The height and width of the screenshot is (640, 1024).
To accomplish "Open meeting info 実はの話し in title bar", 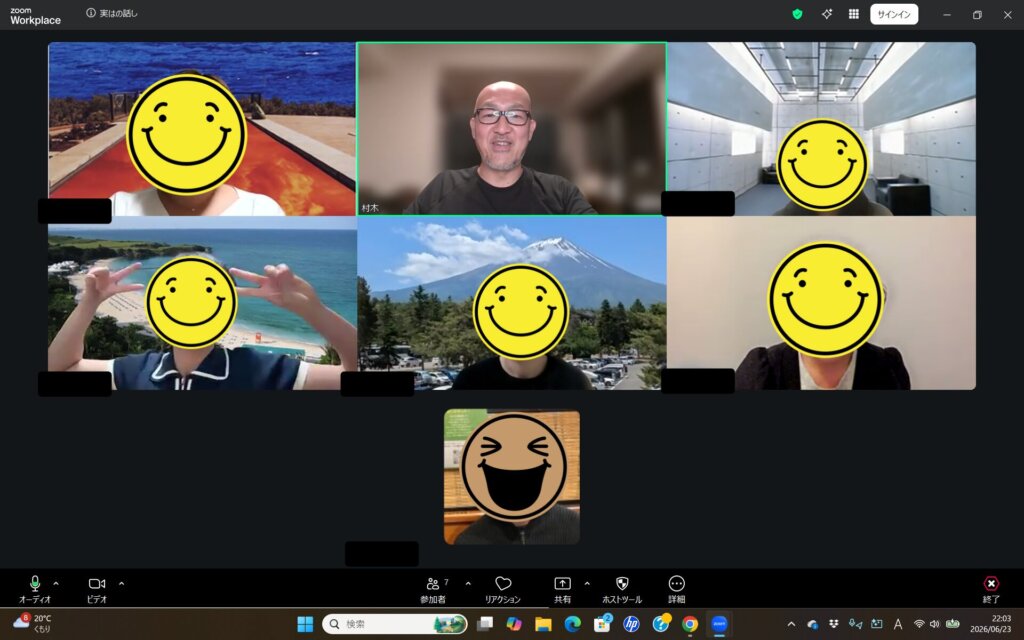I will pos(112,13).
